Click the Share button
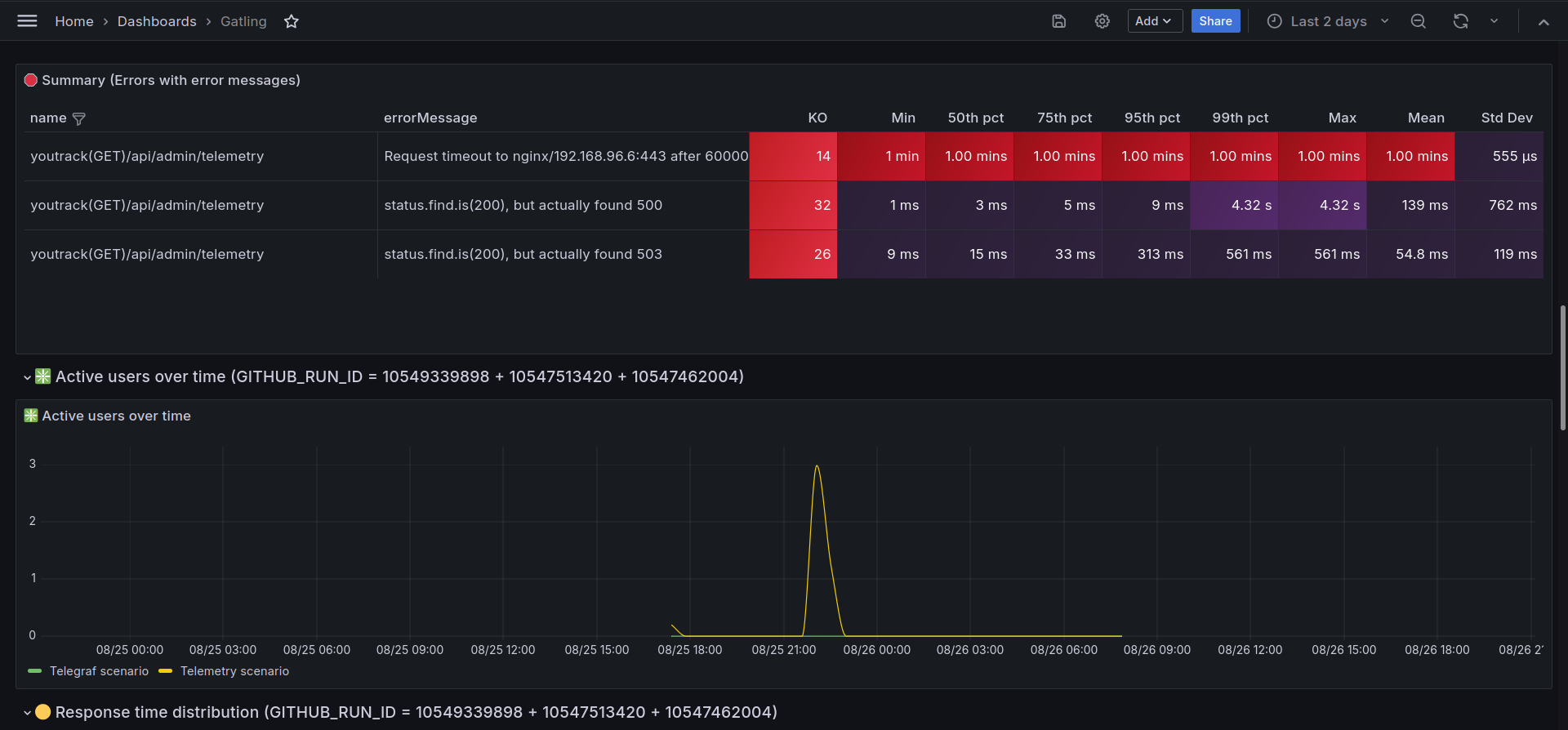Viewport: 1568px width, 730px height. point(1215,21)
